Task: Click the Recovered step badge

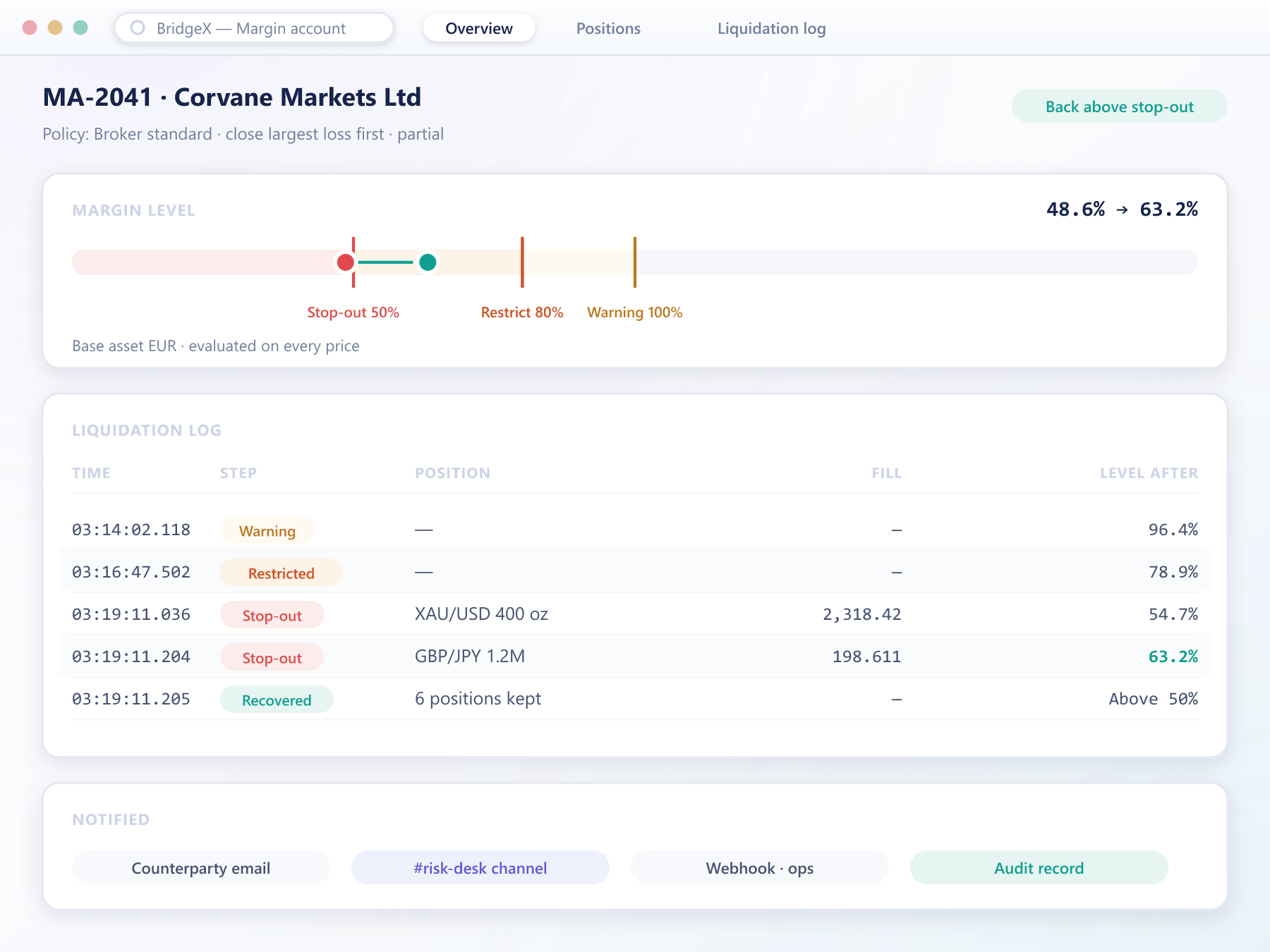Action: (x=277, y=700)
